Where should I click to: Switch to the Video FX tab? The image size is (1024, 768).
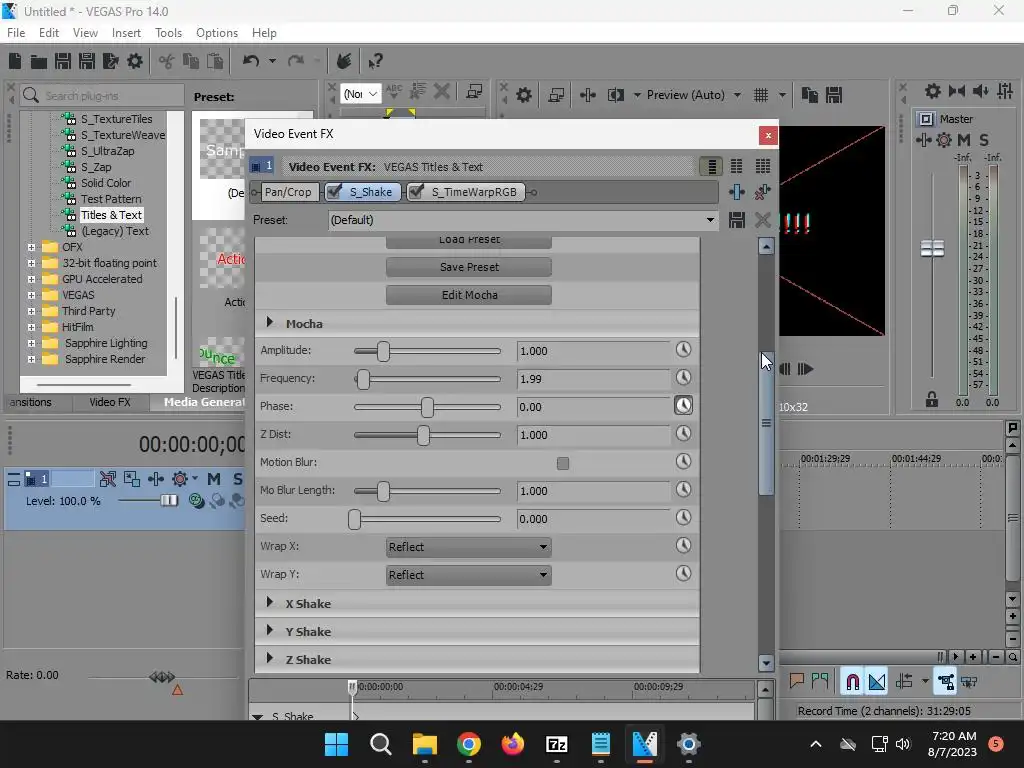(110, 402)
